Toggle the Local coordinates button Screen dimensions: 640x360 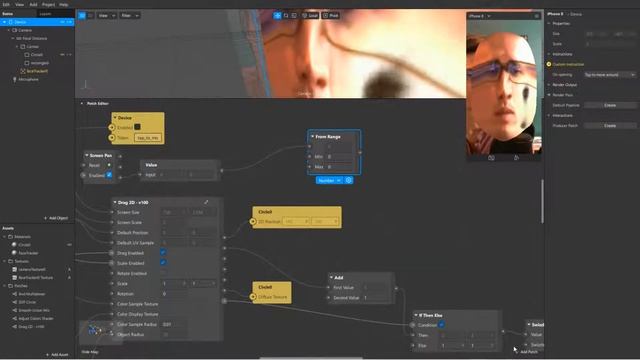pyautogui.click(x=310, y=16)
